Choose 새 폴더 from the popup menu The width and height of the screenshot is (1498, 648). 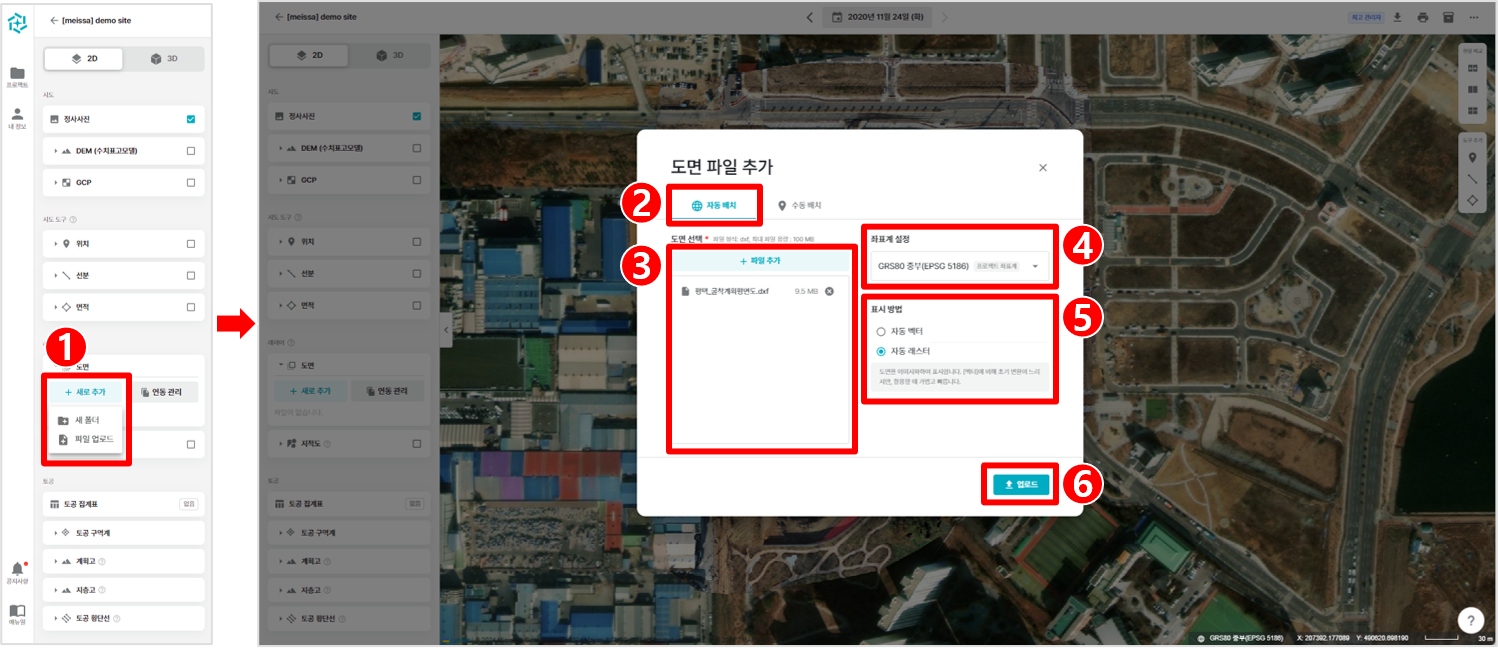86,420
